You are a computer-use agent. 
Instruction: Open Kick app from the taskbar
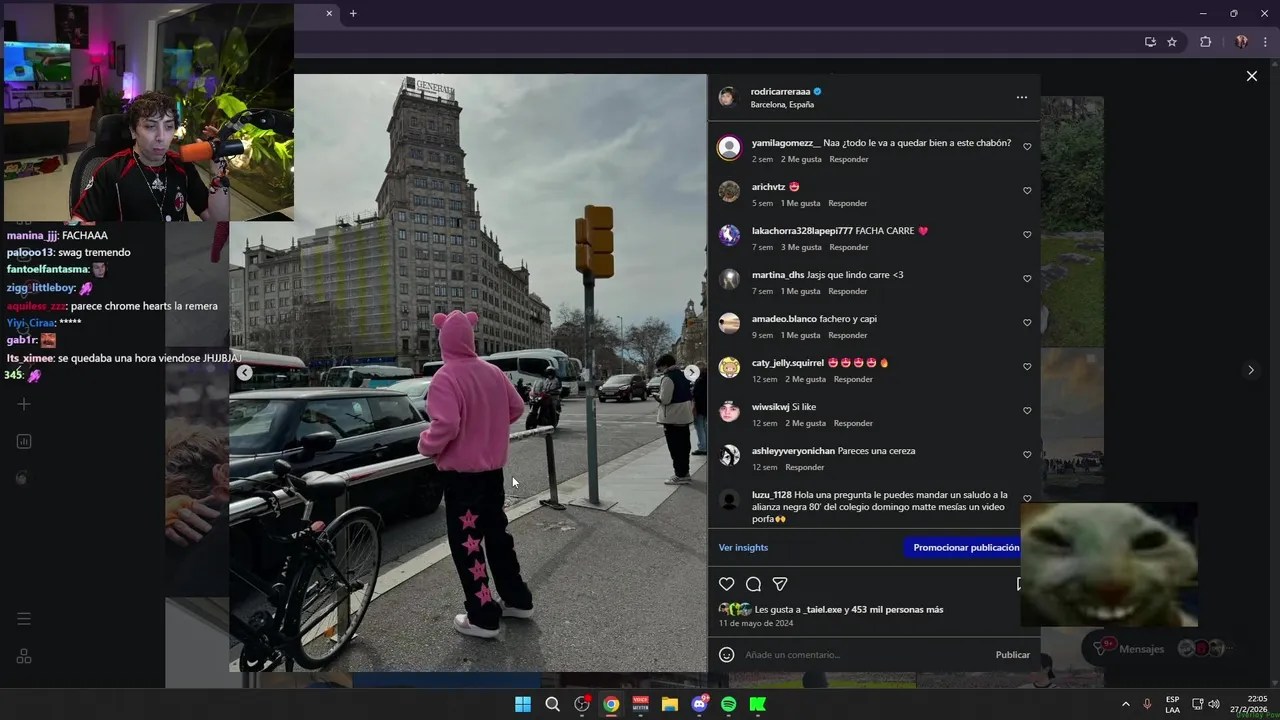[x=758, y=704]
